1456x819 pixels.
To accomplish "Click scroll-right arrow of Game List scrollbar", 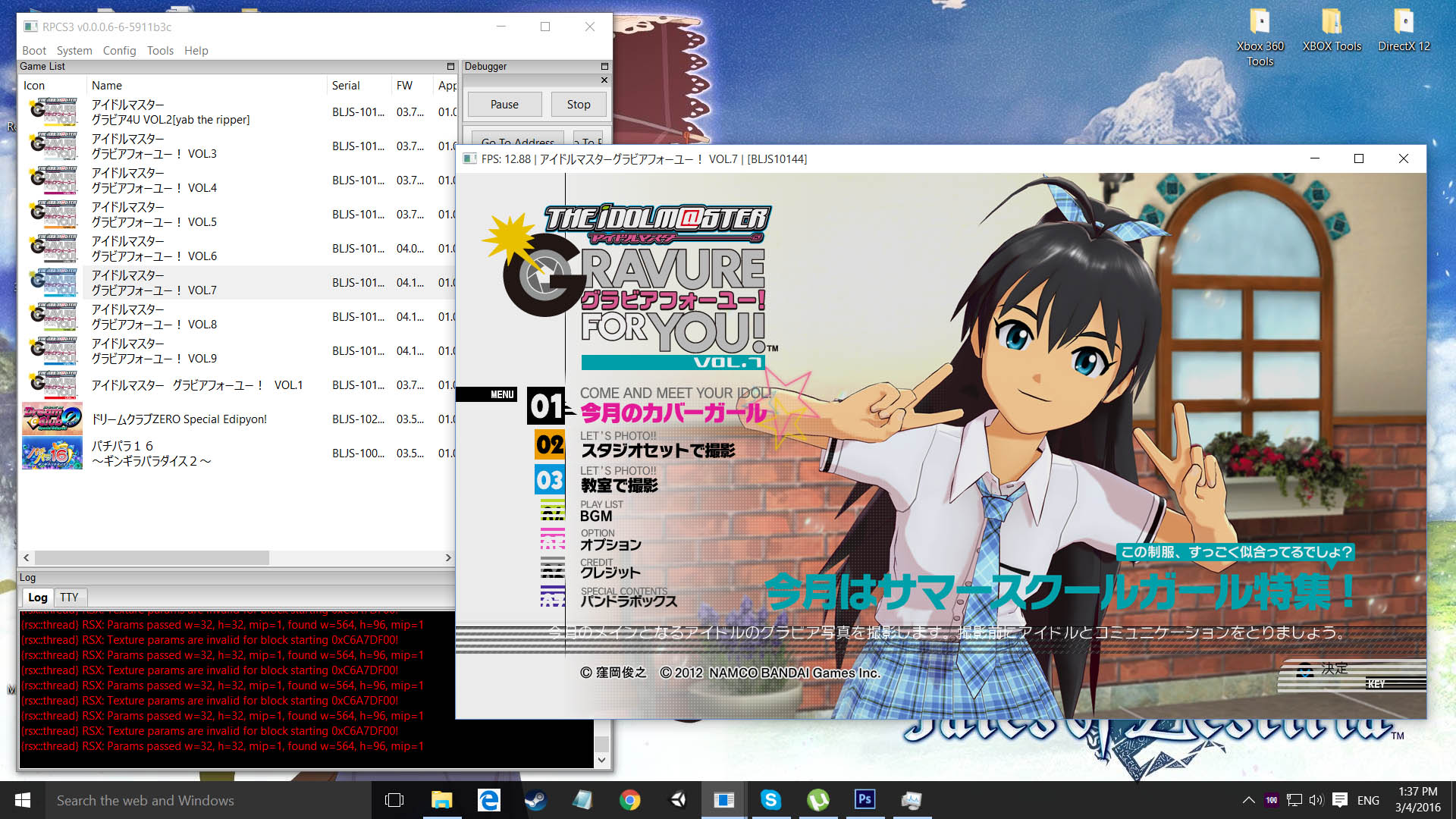I will pyautogui.click(x=448, y=557).
